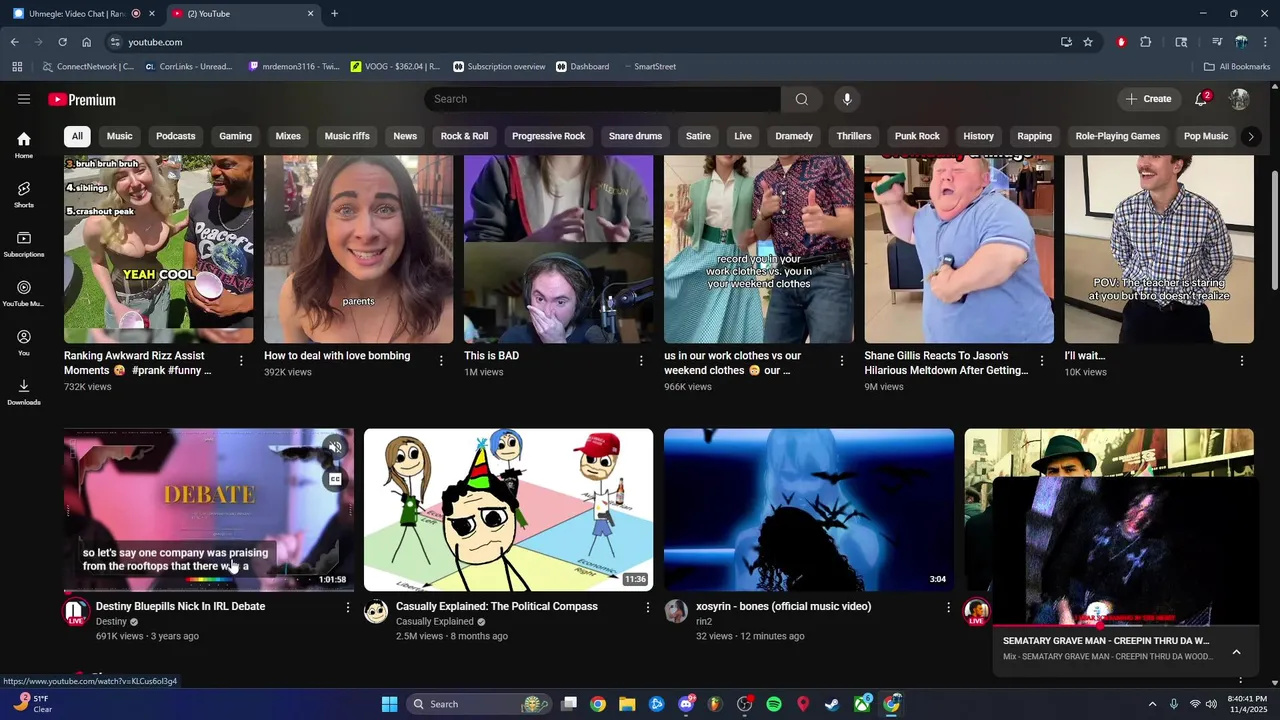The image size is (1280, 720).
Task: Click the YouTube Premium logo
Action: pyautogui.click(x=82, y=99)
